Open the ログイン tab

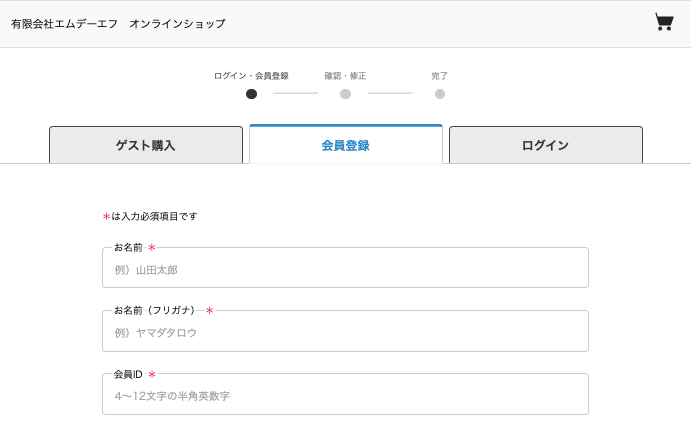[545, 145]
